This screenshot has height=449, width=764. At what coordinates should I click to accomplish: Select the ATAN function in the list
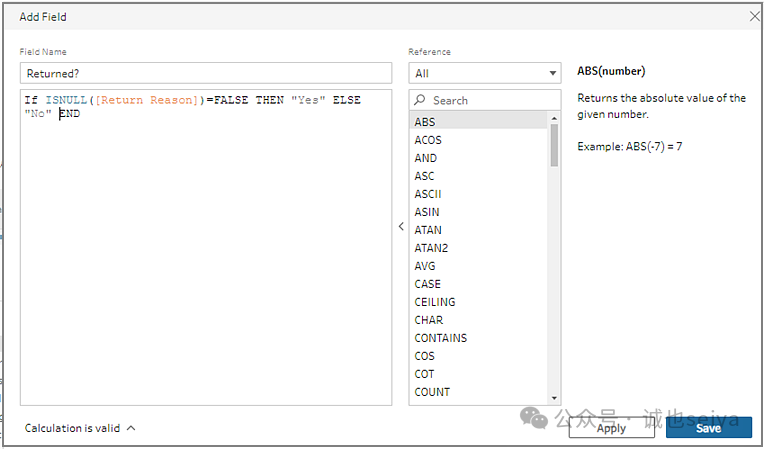pyautogui.click(x=479, y=230)
